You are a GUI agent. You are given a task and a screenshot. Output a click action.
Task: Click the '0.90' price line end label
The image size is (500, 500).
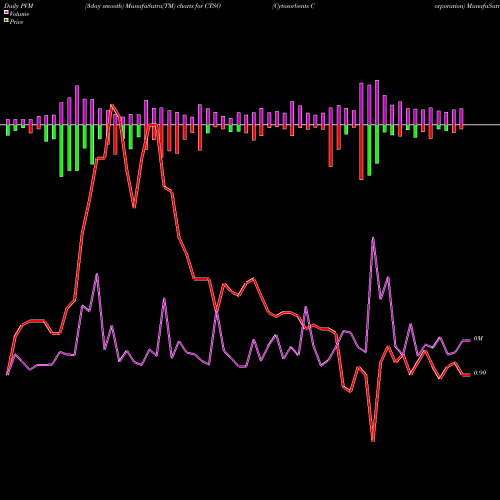click(480, 373)
